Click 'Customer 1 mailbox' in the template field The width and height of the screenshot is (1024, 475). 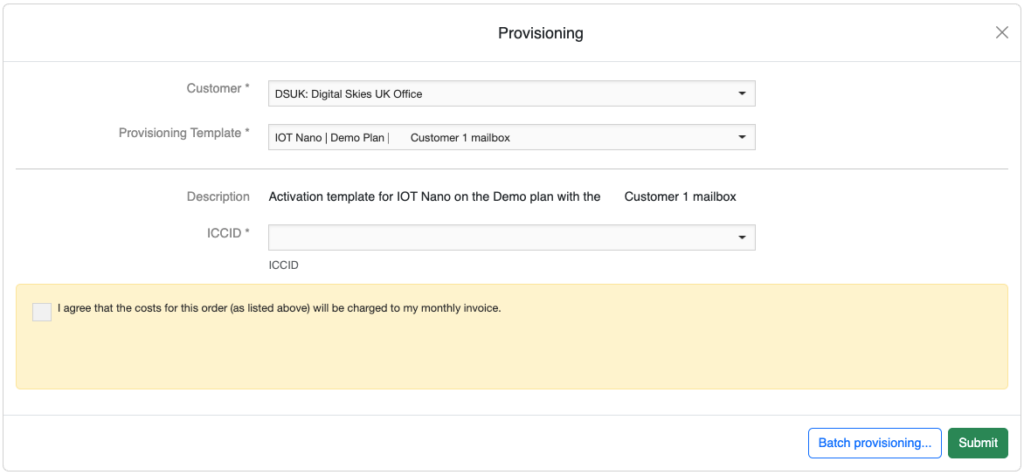460,137
